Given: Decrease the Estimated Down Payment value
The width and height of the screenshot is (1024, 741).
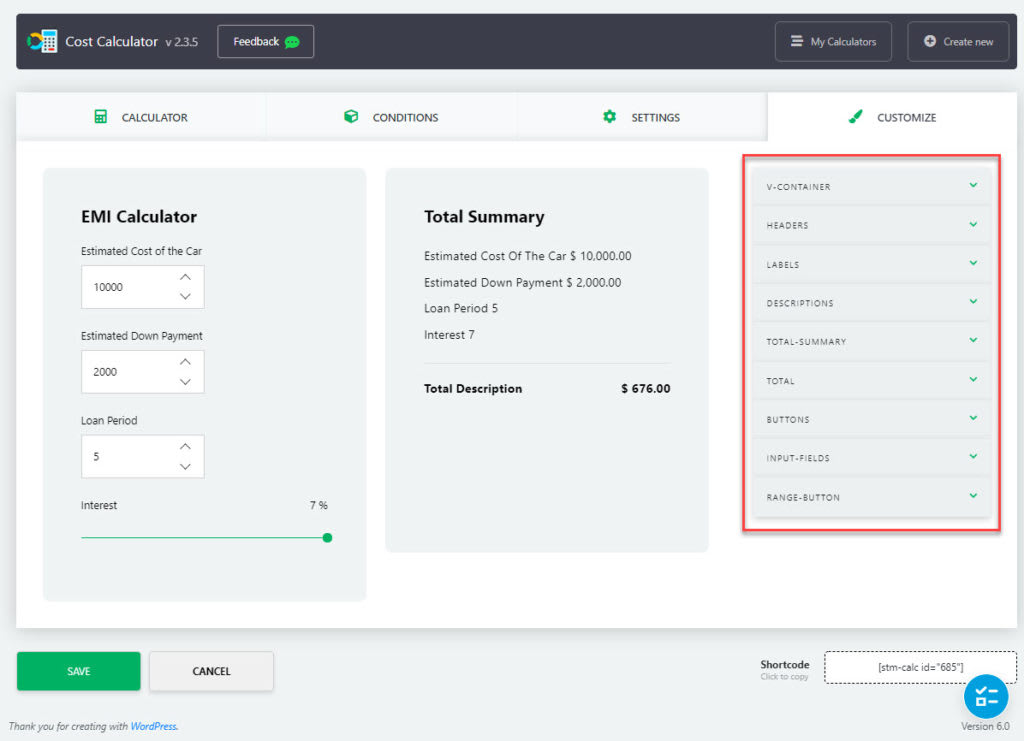Looking at the screenshot, I should coord(185,381).
